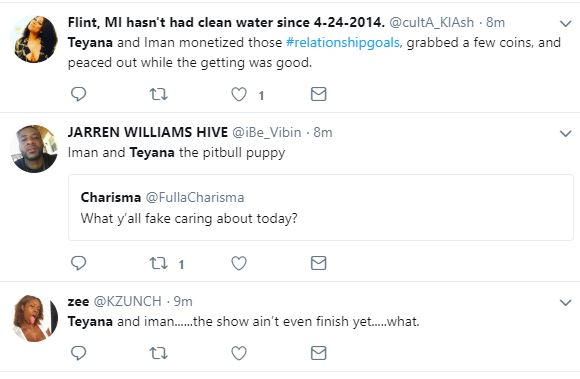This screenshot has width=580, height=379.
Task: Like the tweet about monetized relationship goals
Action: (239, 94)
